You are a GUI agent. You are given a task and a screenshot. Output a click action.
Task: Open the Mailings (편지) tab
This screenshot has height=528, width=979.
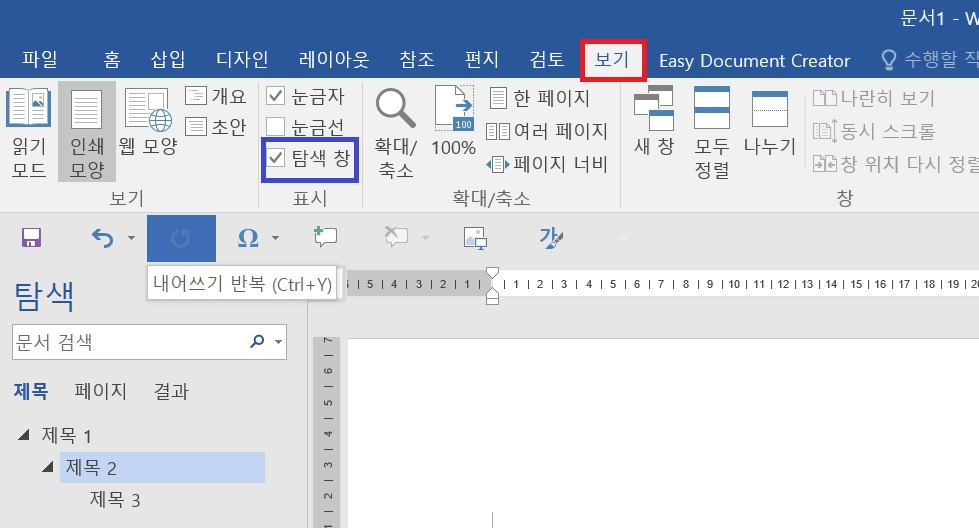click(x=482, y=60)
